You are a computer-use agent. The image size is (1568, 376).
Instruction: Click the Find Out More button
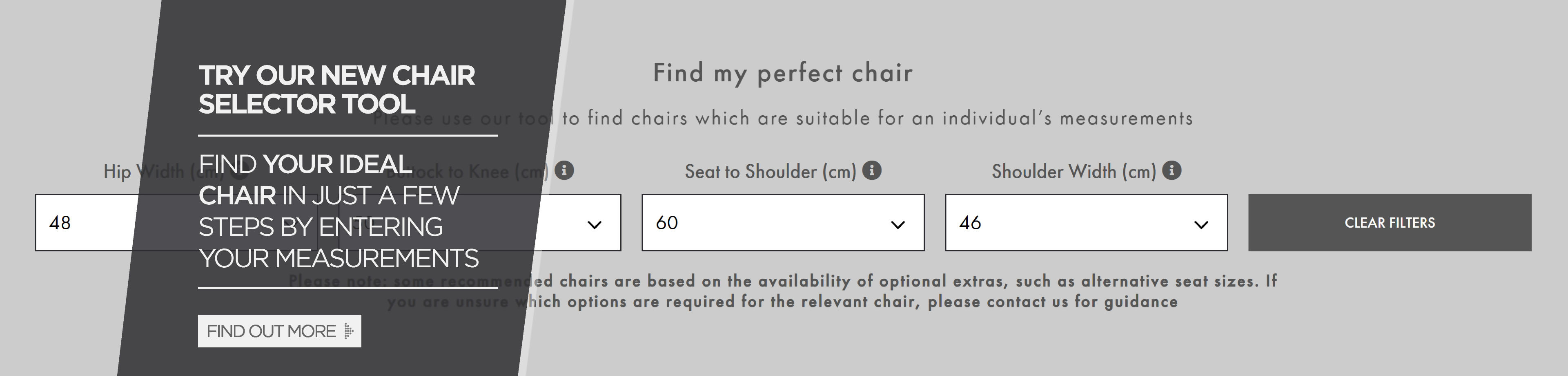(x=279, y=331)
